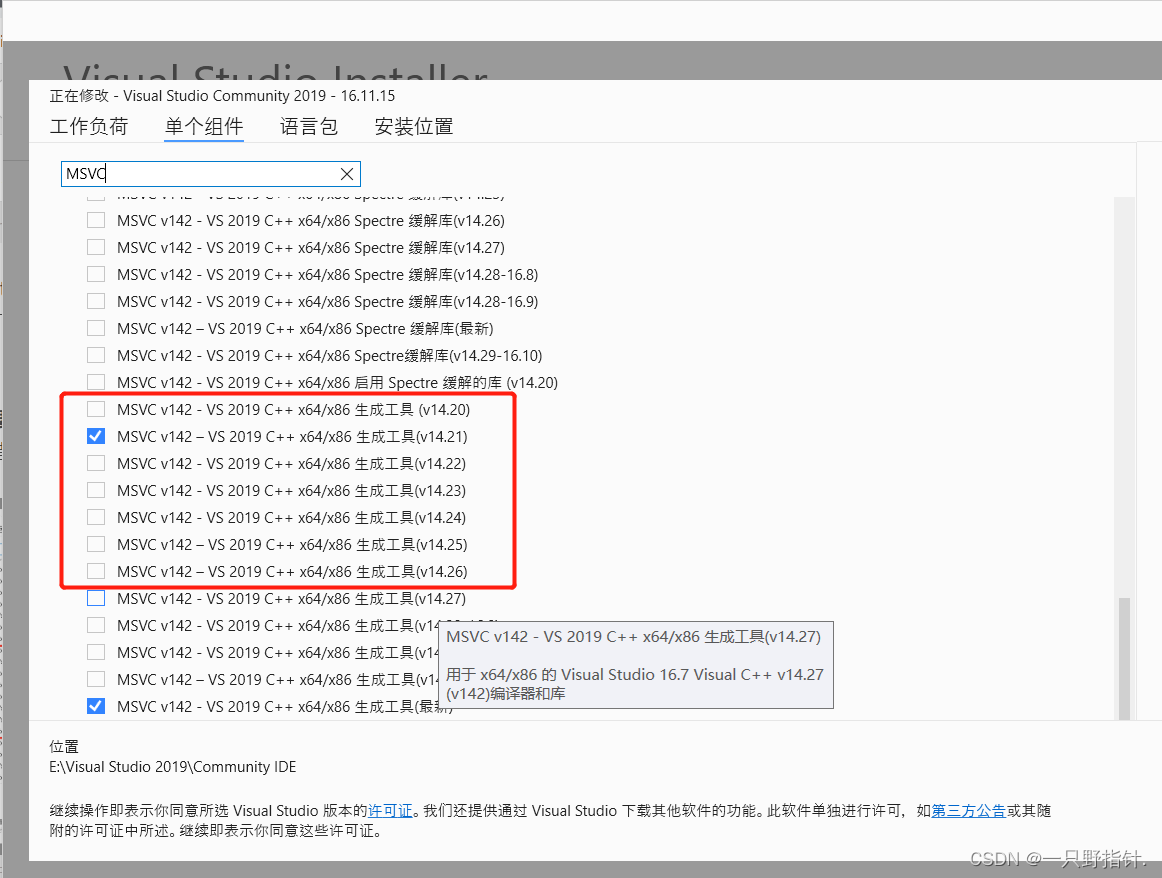Uncheck MSVC v142 生成工具 (v14.21)
Screen dimensions: 1162x878
tap(96, 435)
